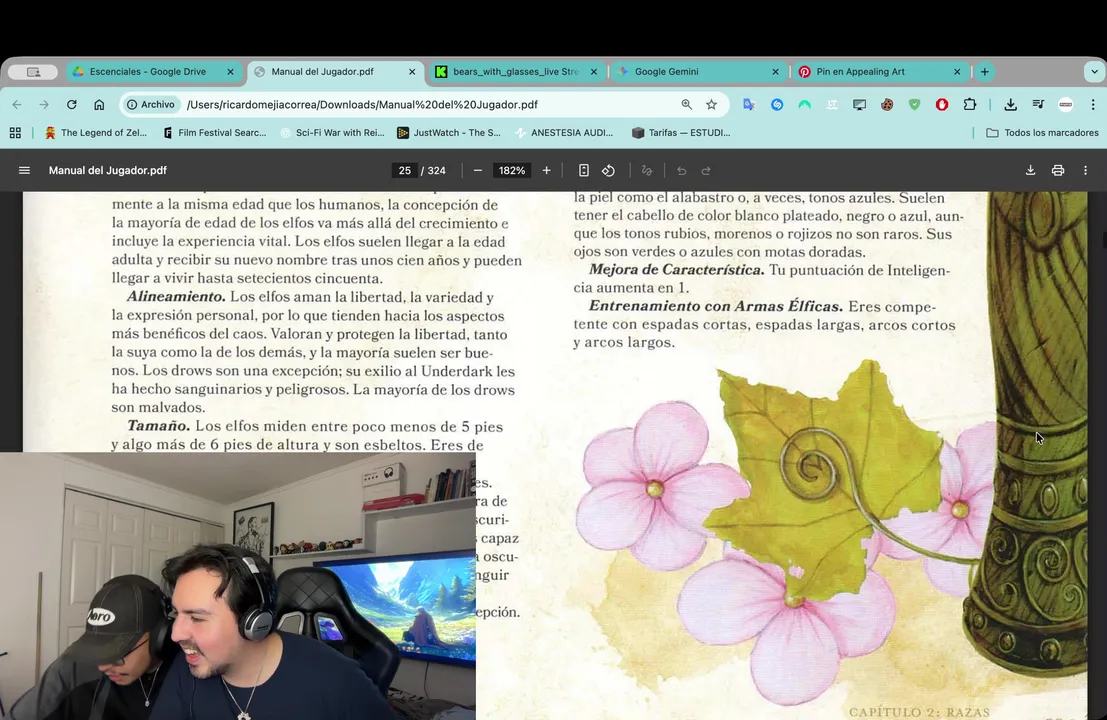Close the Pin en Appealing Art tab
1107x720 pixels.
click(957, 71)
